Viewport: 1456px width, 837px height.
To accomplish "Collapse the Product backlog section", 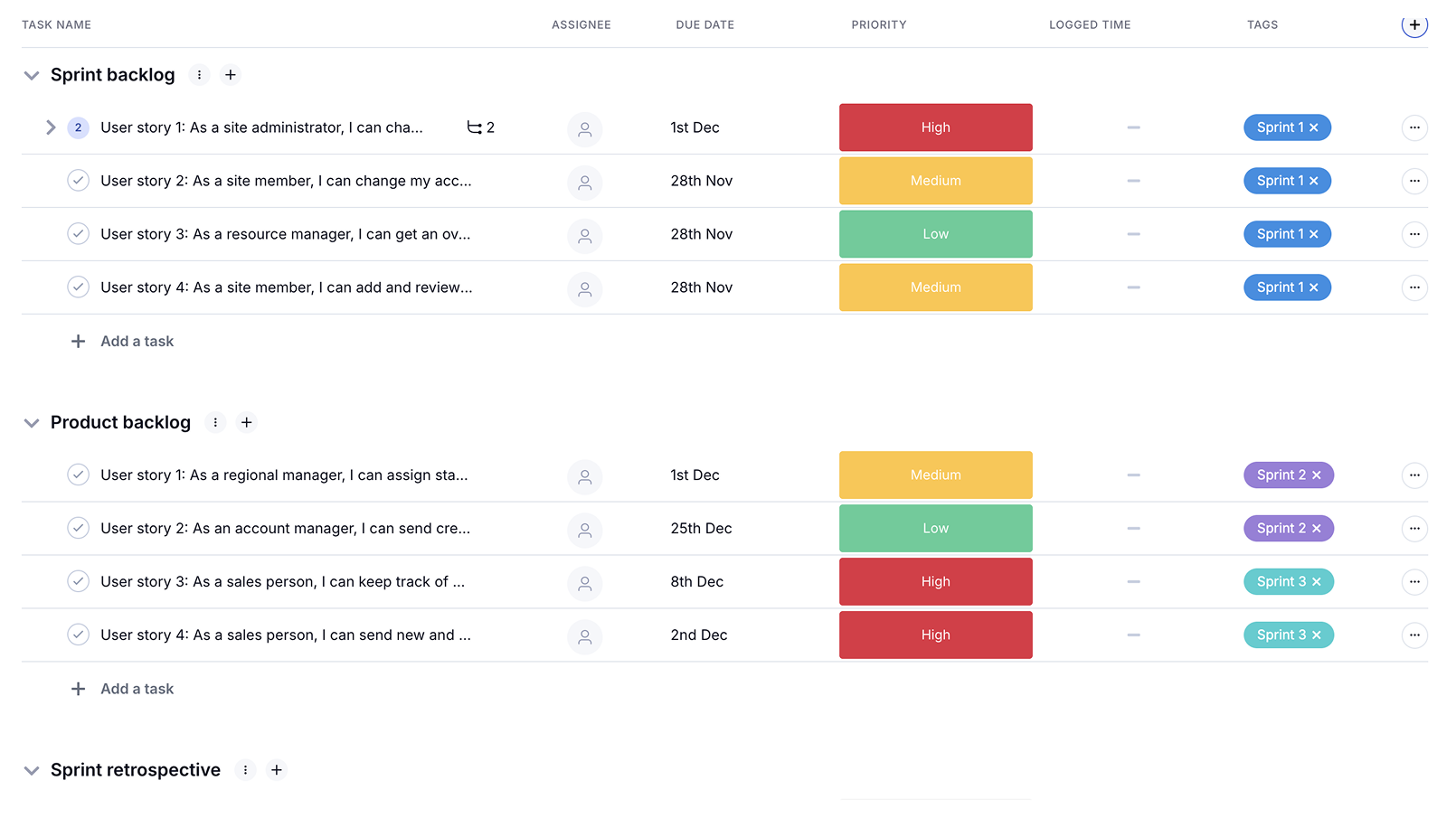I will click(x=32, y=423).
